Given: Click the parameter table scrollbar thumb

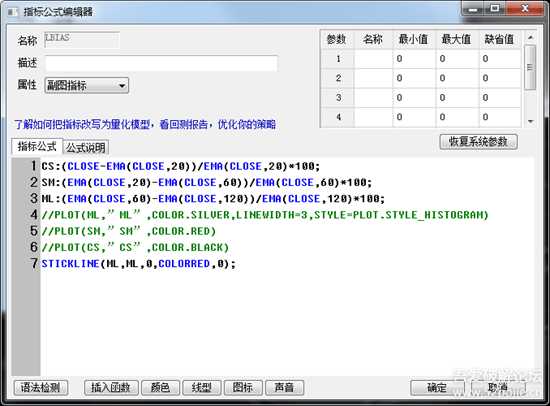Looking at the screenshot, I should 530,67.
